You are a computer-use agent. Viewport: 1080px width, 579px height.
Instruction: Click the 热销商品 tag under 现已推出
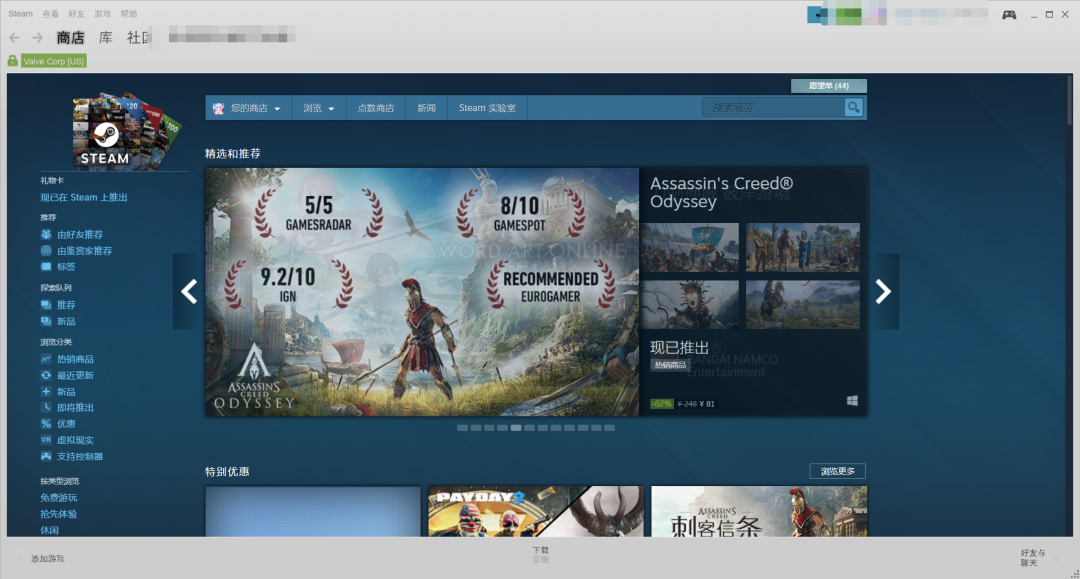669,365
